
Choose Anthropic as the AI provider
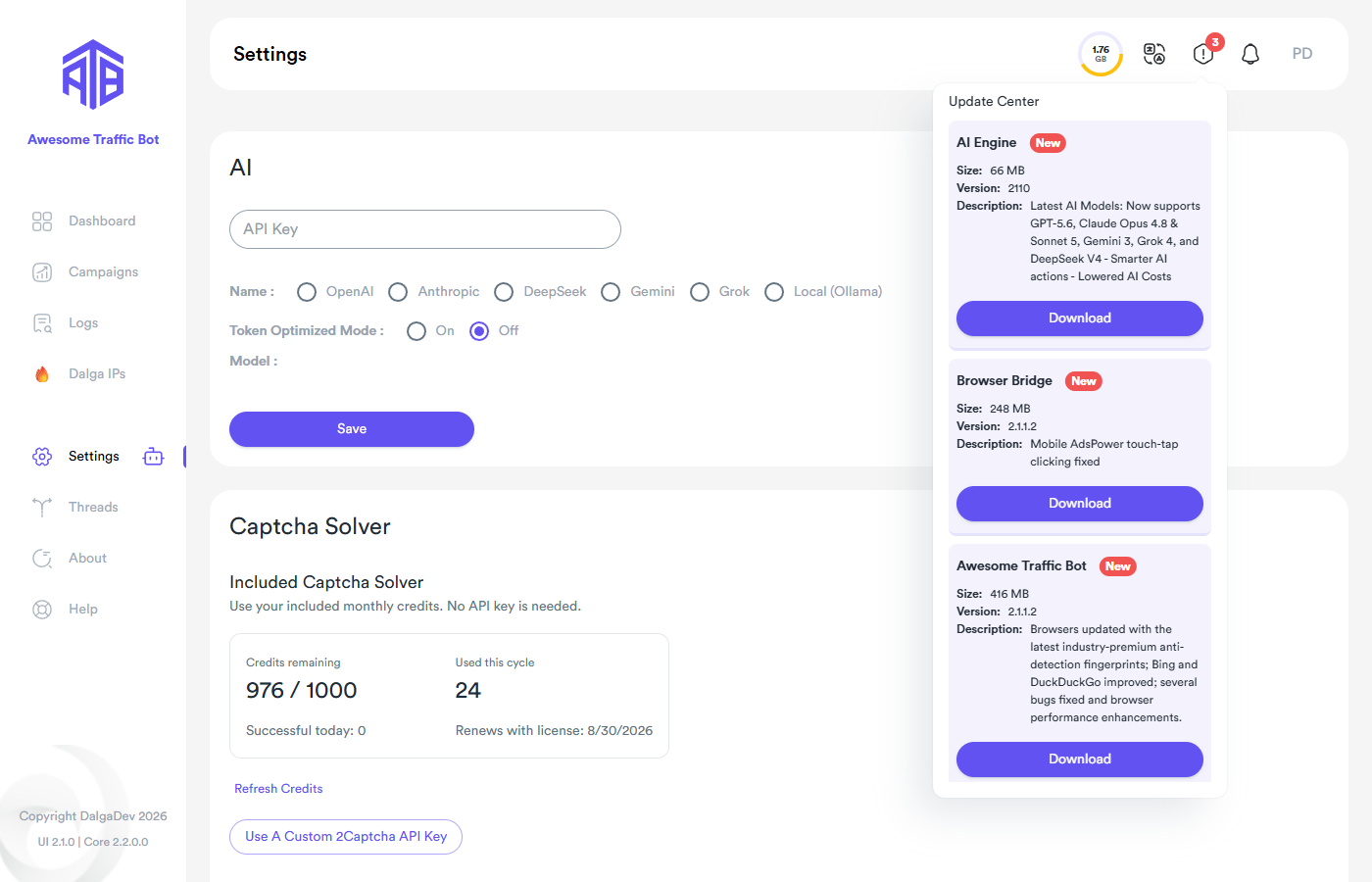tap(398, 292)
